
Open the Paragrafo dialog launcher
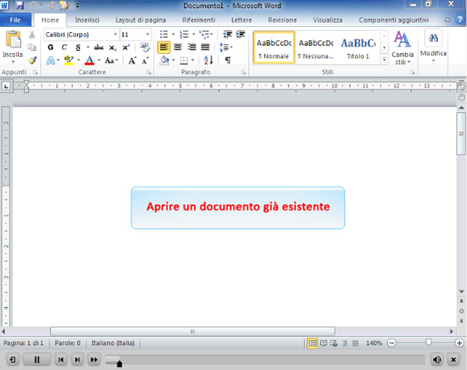point(243,72)
